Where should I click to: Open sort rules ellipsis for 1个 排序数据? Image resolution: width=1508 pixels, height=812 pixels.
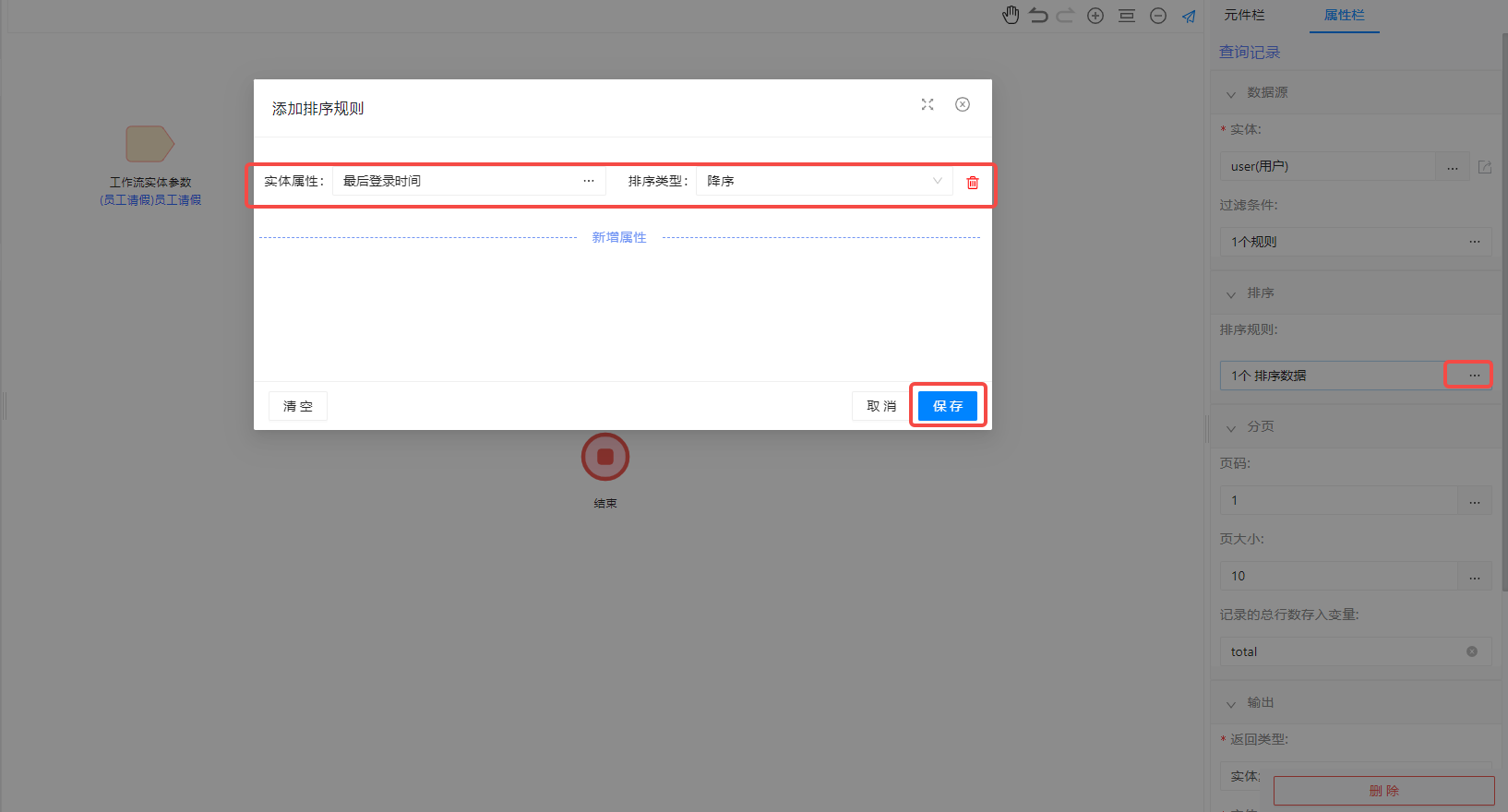click(1475, 376)
